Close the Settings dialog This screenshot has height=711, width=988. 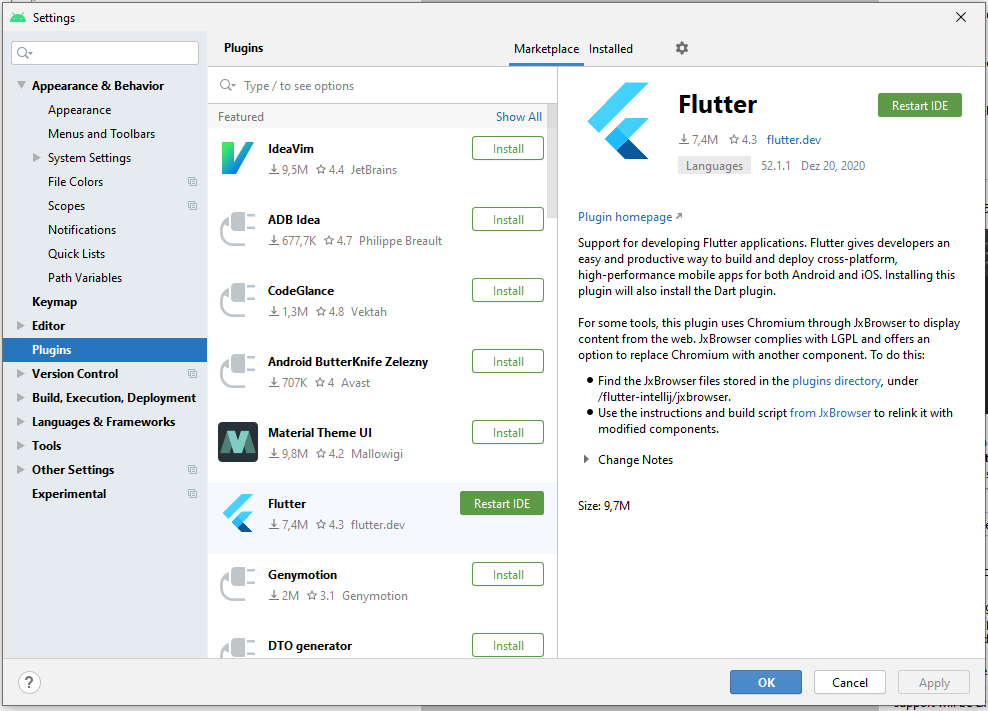[x=961, y=17]
